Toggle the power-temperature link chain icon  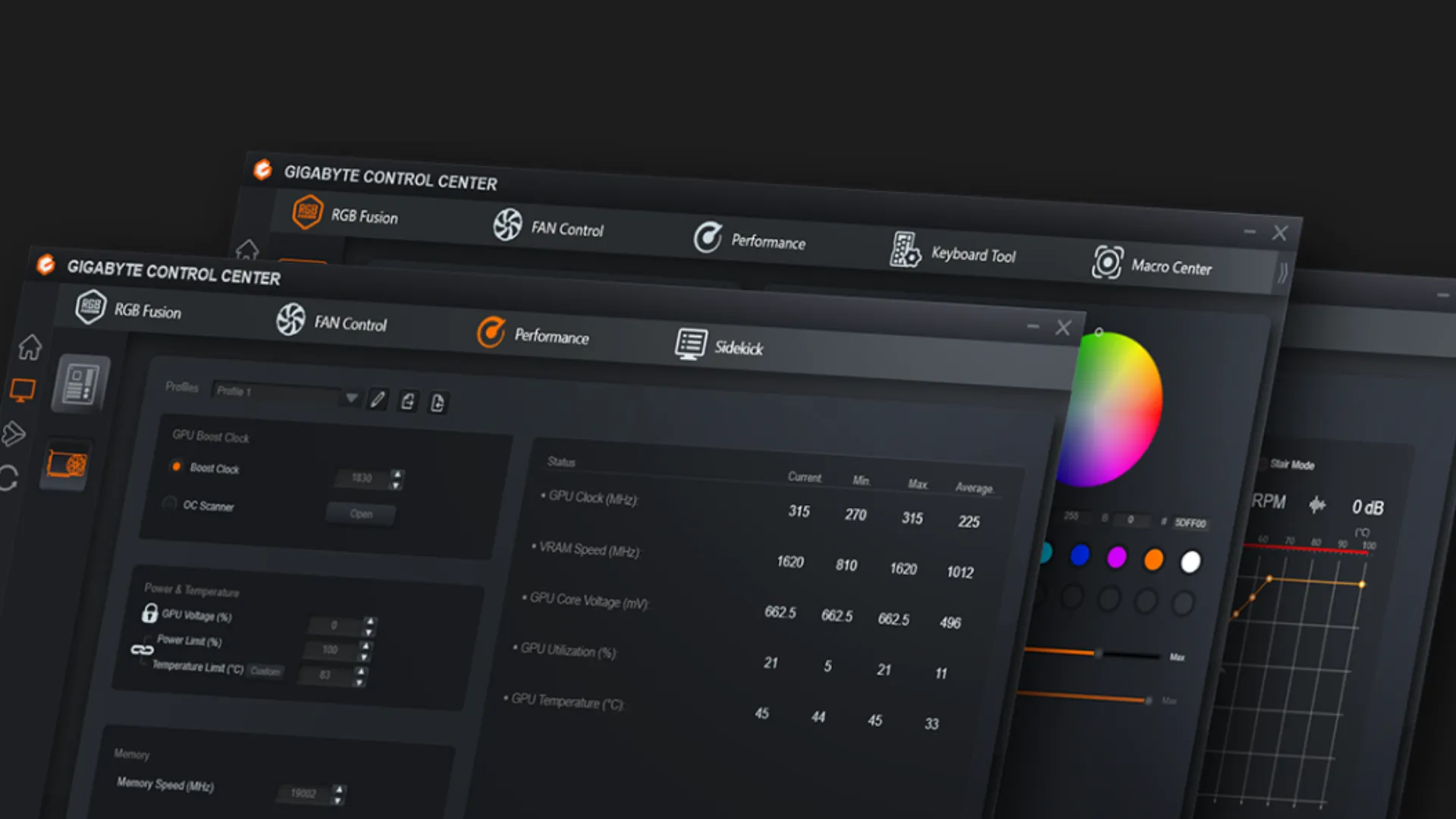coord(142,650)
